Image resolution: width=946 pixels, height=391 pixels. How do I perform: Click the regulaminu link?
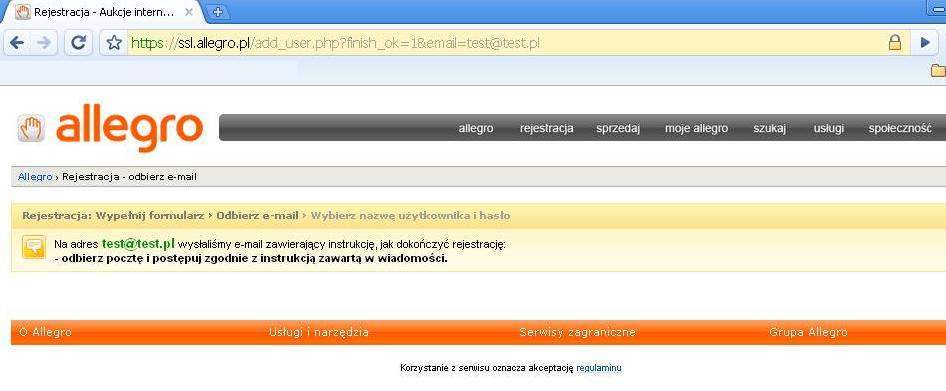point(598,367)
